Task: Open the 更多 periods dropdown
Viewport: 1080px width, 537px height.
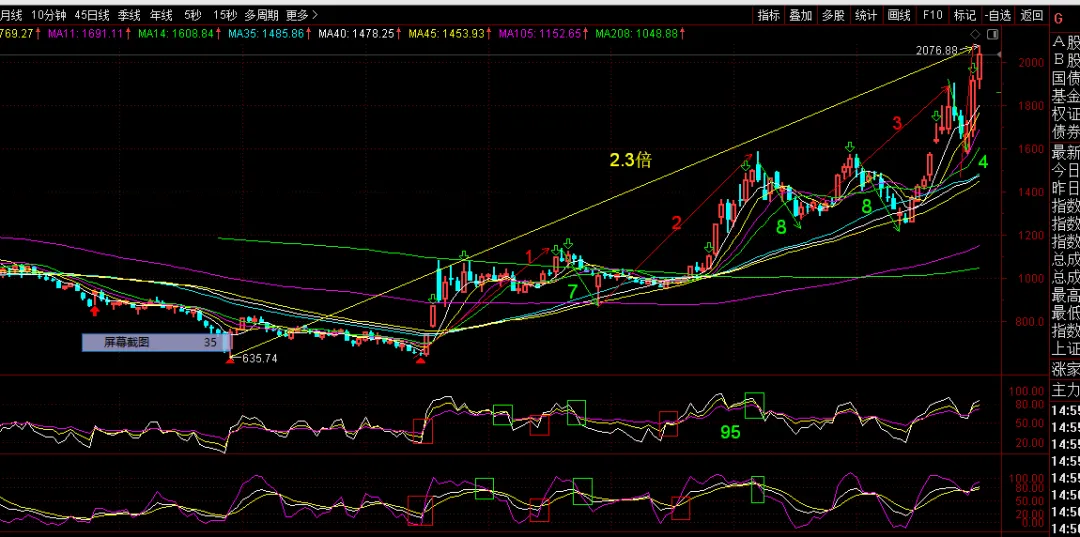Action: 302,14
